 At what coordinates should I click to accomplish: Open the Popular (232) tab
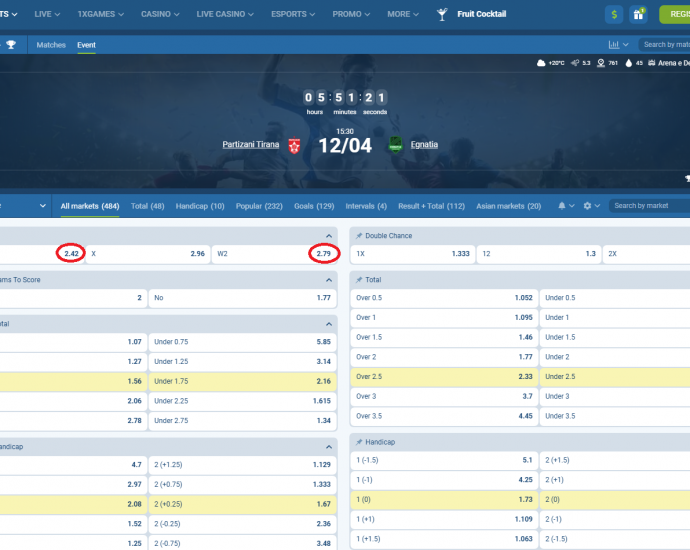pos(259,206)
